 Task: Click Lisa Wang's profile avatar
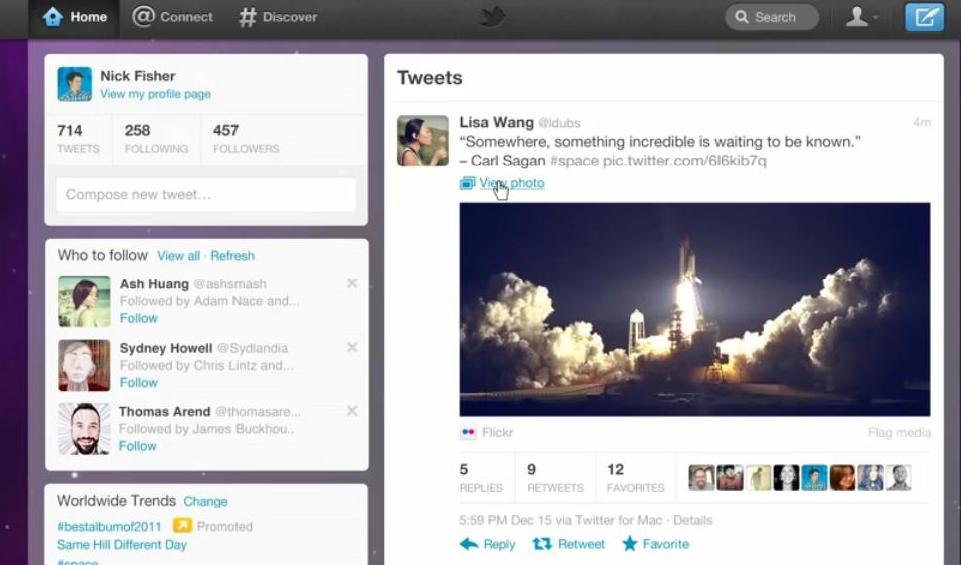[x=423, y=141]
